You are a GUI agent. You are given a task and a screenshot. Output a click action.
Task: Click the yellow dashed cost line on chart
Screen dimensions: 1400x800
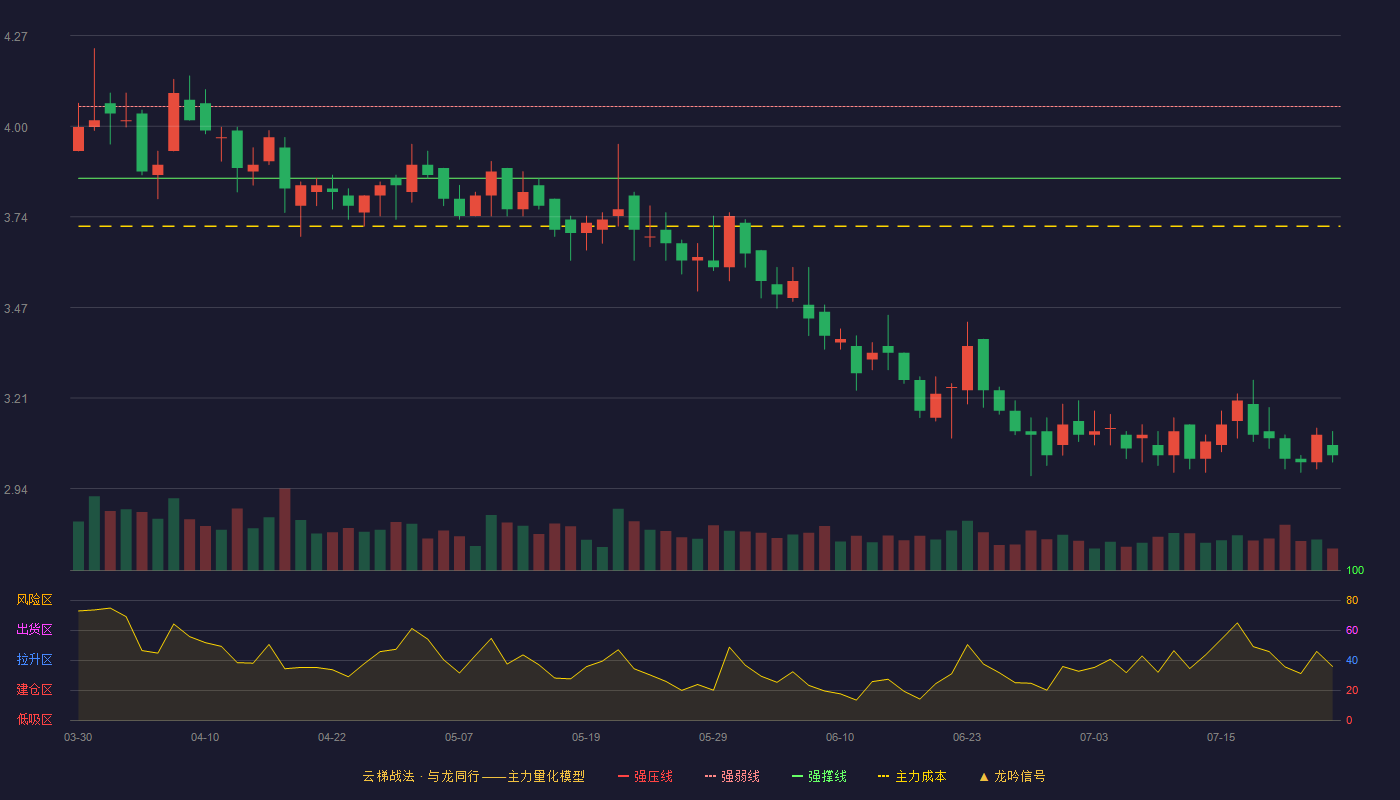[709, 226]
